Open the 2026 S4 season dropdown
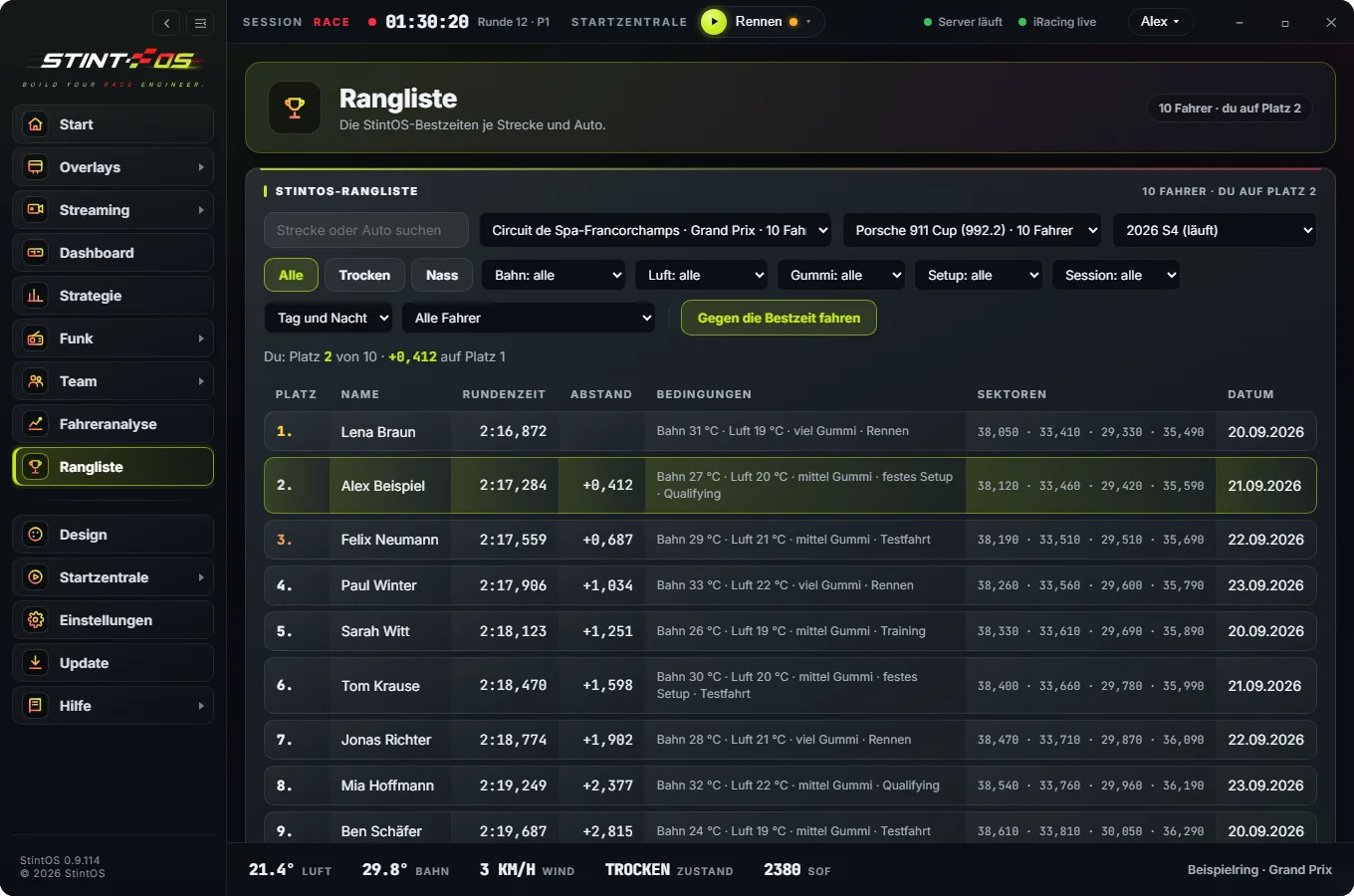The image size is (1354, 896). point(1215,230)
